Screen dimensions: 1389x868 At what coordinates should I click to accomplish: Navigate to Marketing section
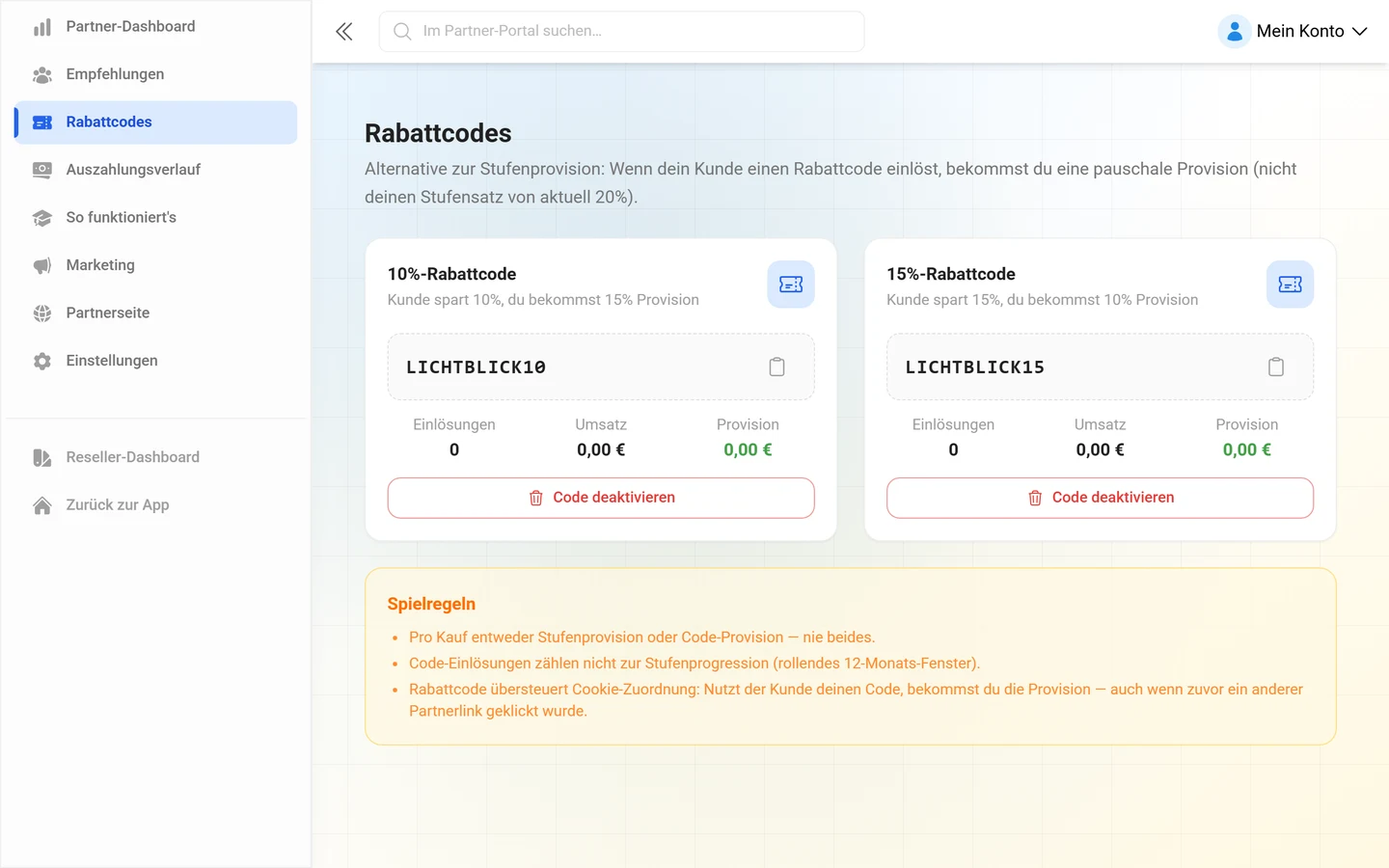(x=155, y=265)
